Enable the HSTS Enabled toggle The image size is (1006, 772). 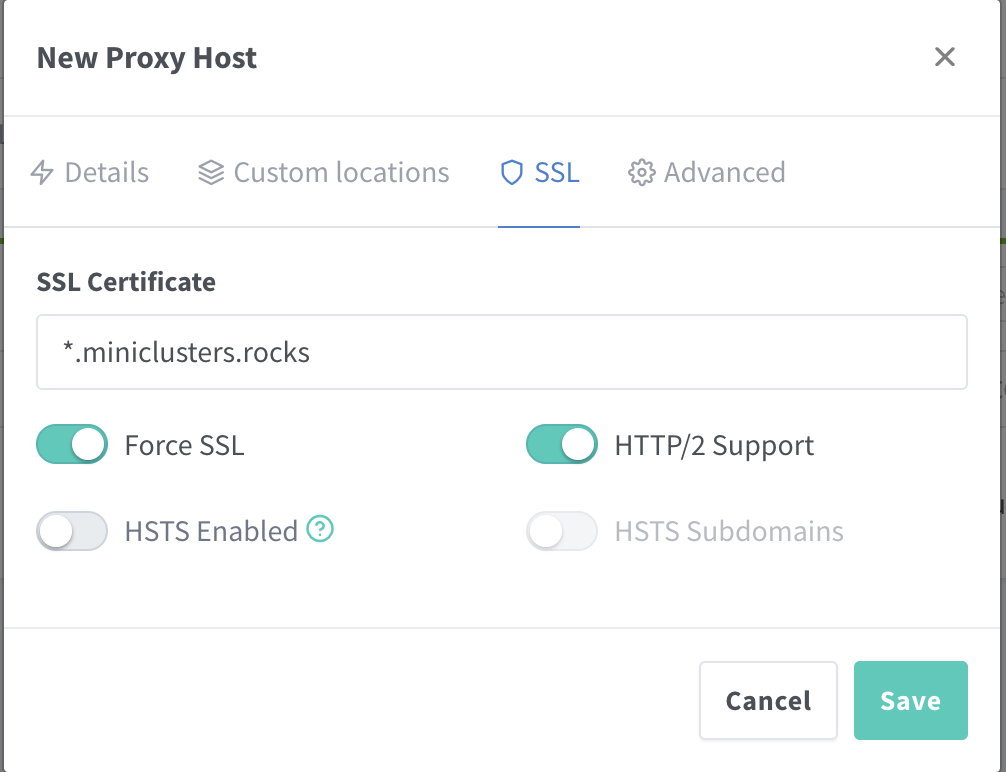click(x=72, y=531)
